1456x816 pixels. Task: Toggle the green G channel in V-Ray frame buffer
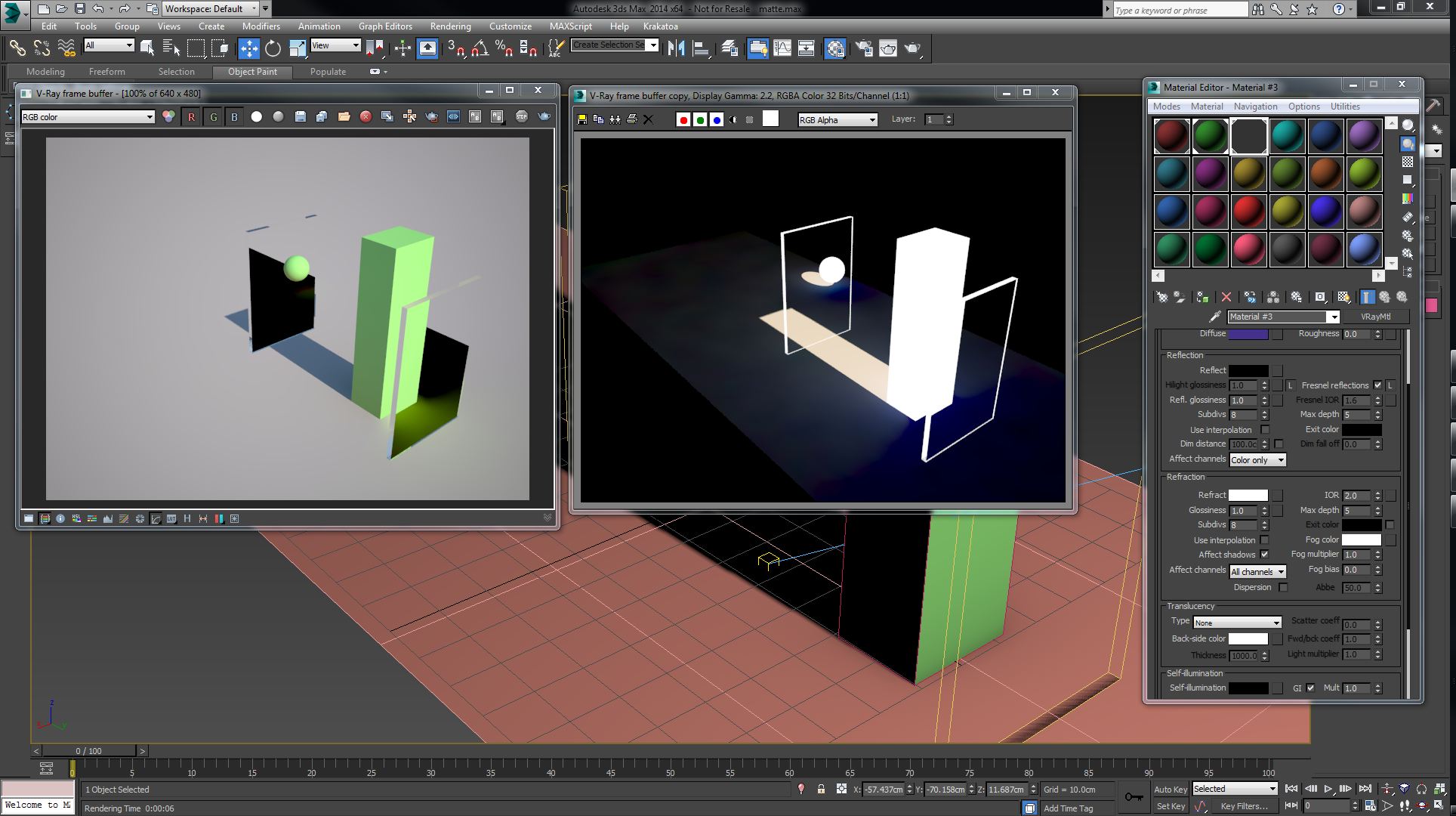pos(213,117)
